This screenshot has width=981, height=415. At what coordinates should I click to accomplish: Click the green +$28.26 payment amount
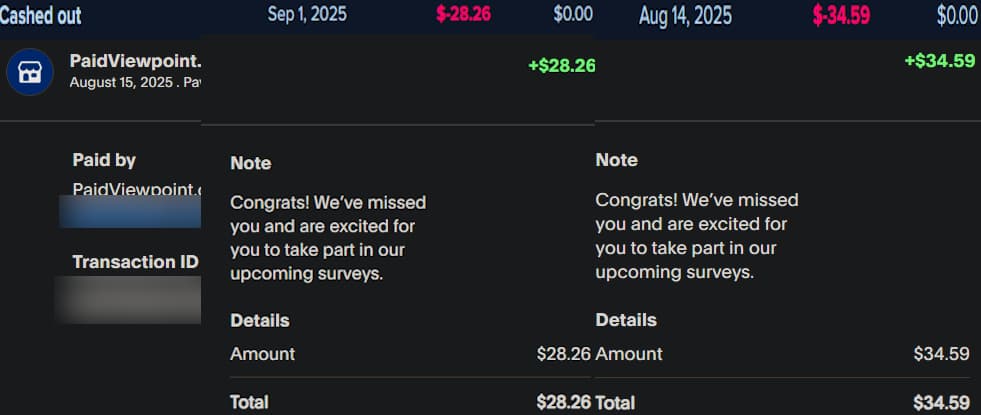561,67
